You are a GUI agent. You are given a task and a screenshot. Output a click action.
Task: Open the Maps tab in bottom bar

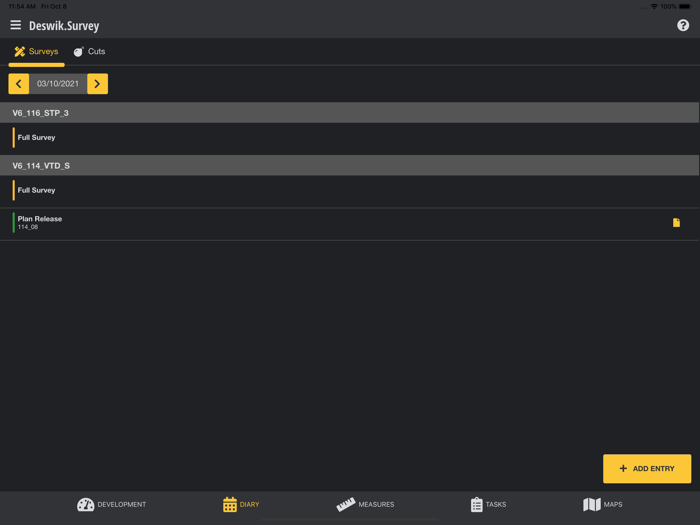point(603,505)
